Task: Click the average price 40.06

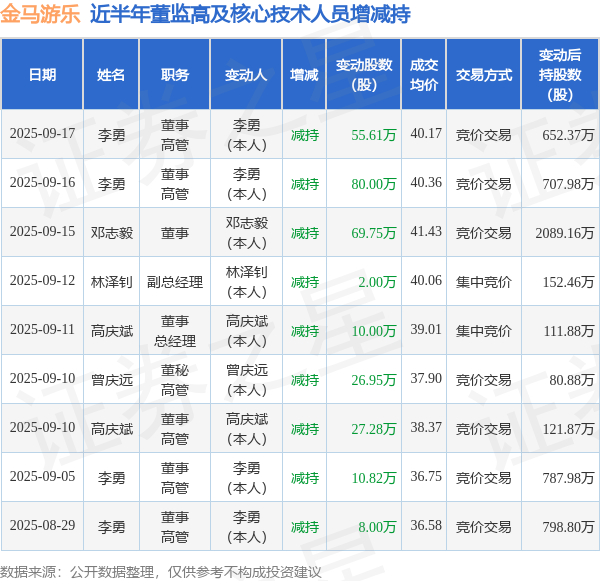Action: coord(426,281)
